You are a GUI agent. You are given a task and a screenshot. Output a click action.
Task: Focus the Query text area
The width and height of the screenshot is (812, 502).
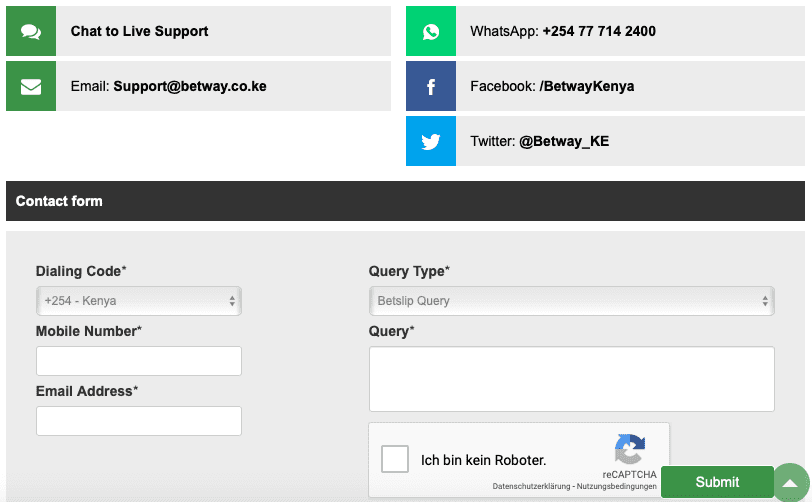[x=572, y=379]
